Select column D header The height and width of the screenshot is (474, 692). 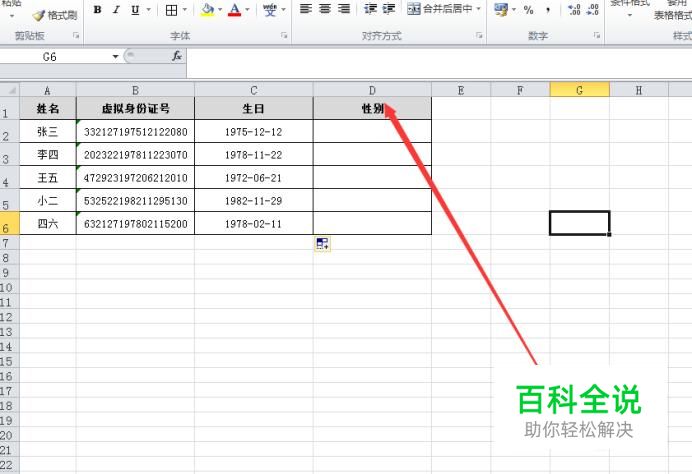coord(372,90)
